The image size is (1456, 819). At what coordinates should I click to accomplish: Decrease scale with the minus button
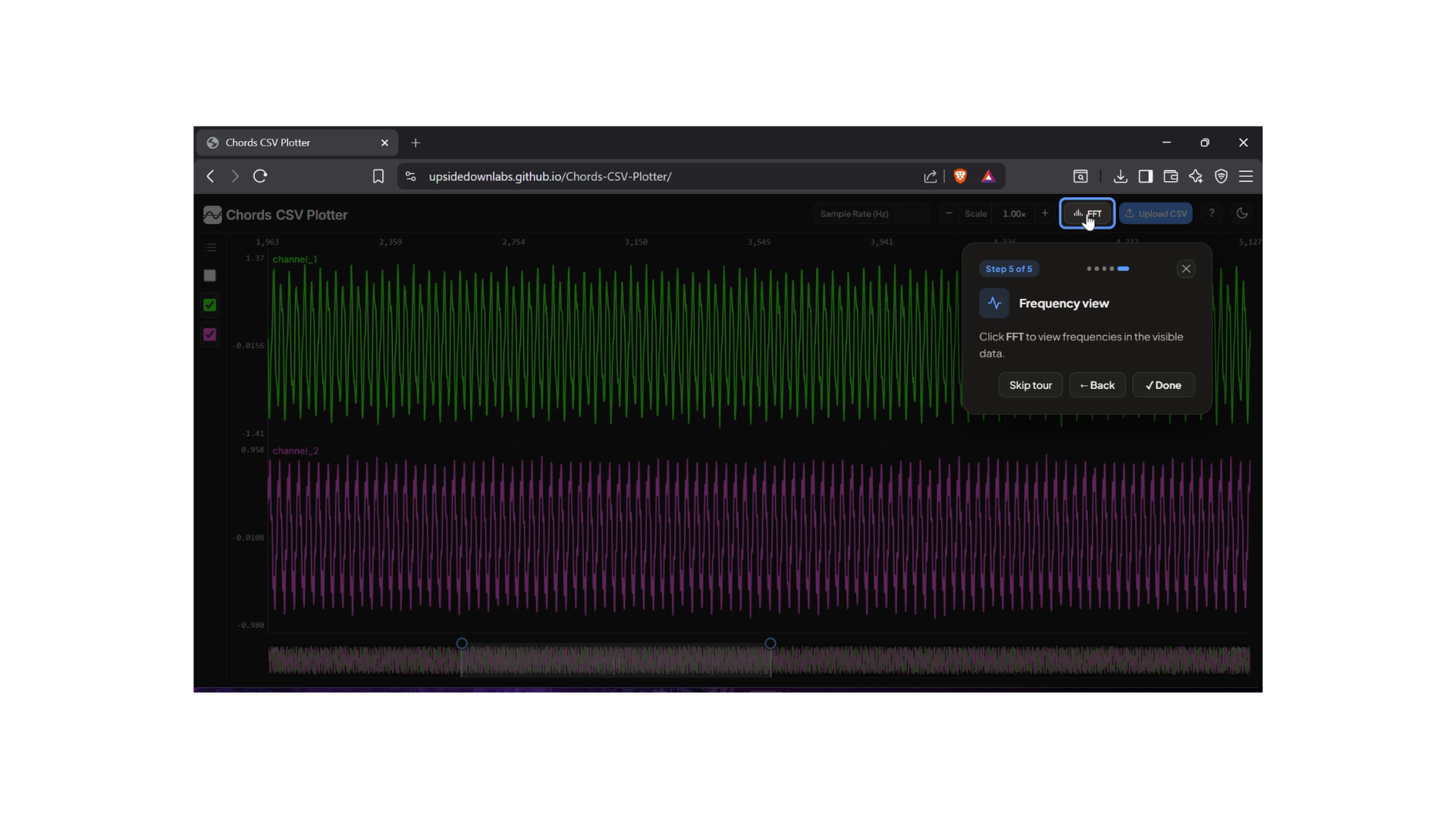pyautogui.click(x=949, y=214)
